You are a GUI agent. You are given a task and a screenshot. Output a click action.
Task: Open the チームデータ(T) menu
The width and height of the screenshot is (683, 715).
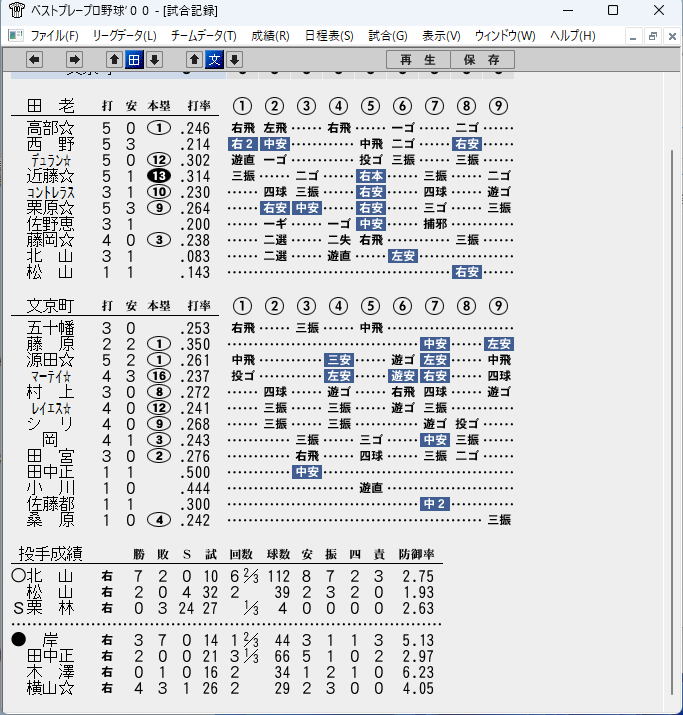point(204,36)
